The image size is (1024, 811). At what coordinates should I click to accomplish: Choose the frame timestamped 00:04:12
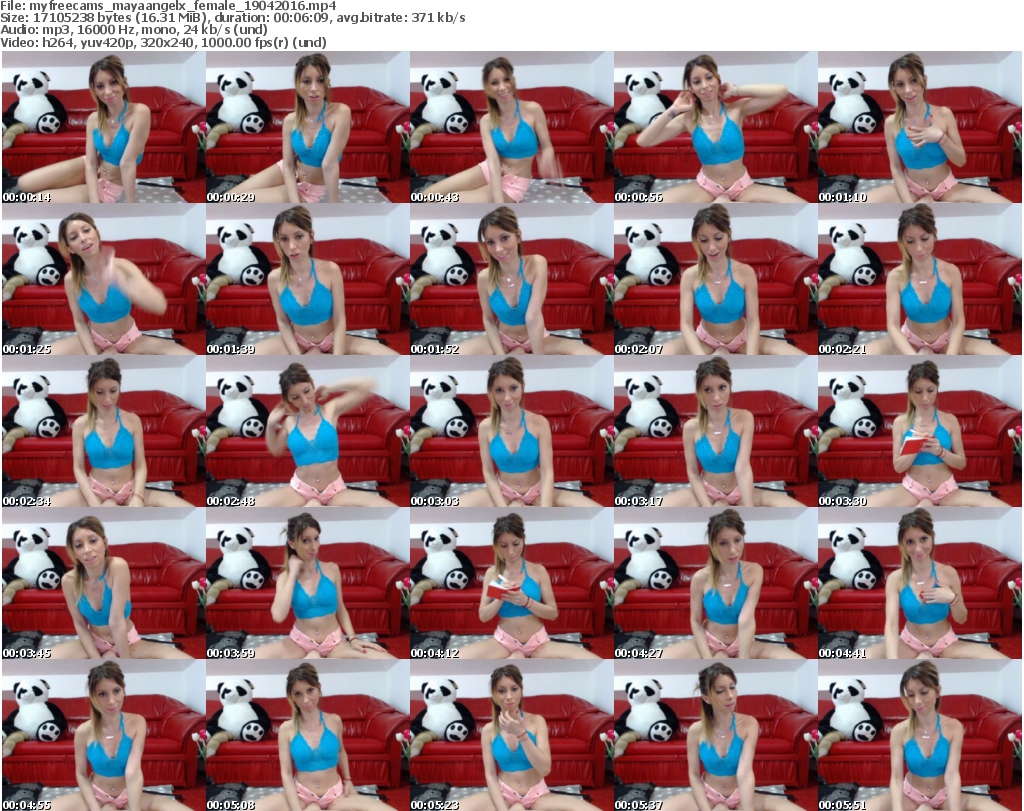click(511, 583)
